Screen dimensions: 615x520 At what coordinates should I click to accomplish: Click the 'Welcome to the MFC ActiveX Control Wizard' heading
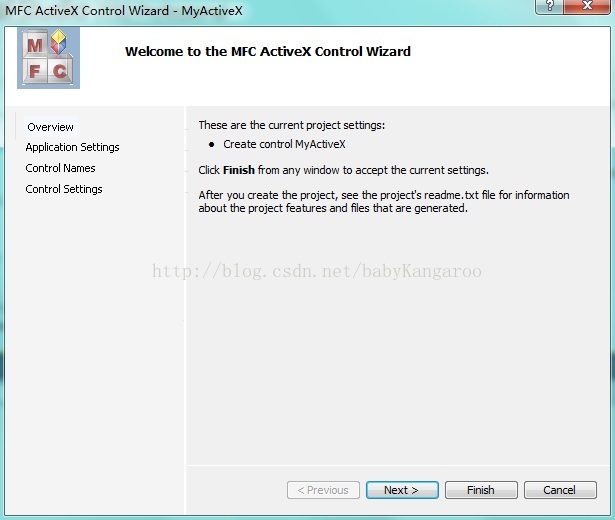coord(268,51)
